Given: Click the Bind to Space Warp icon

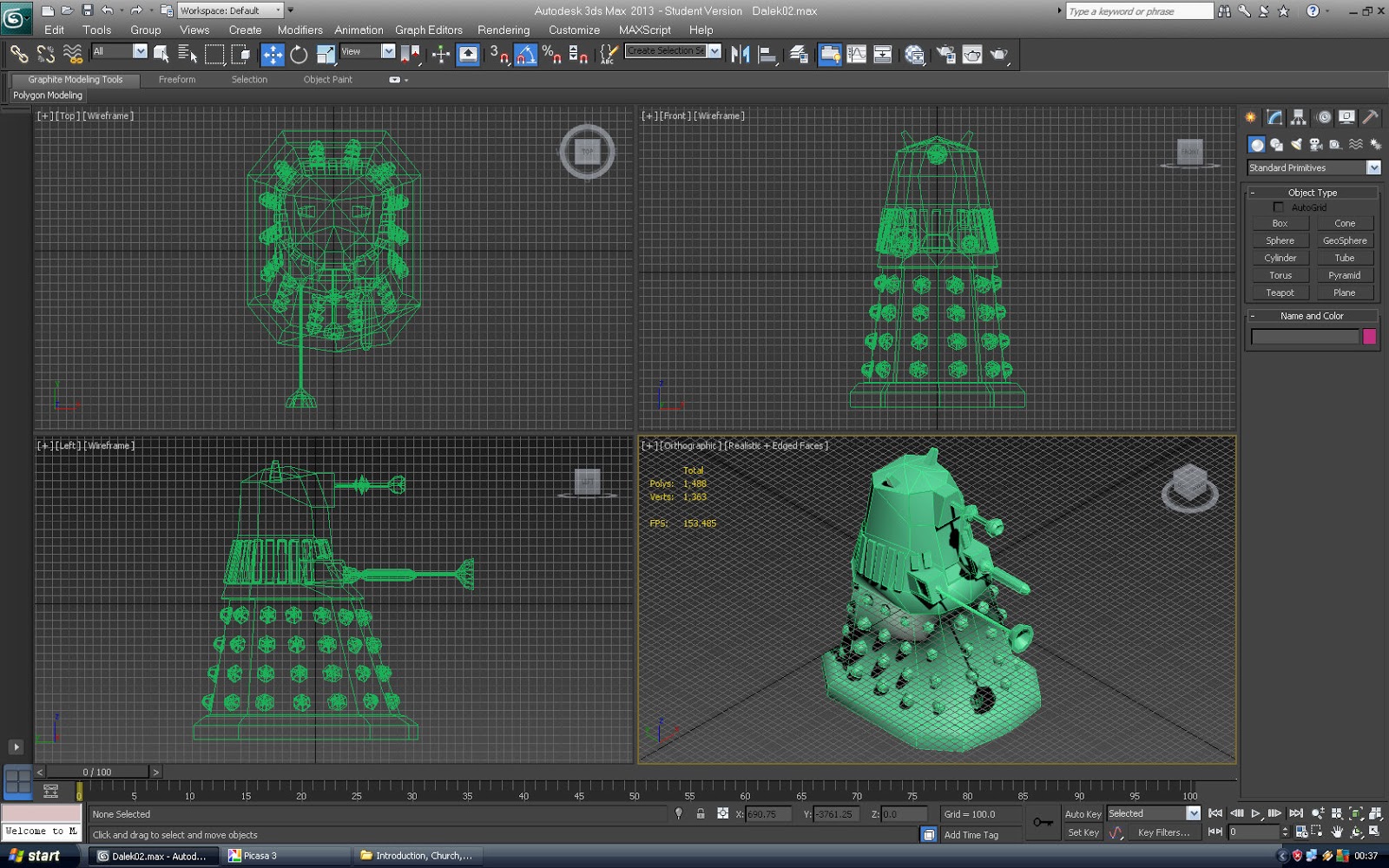Looking at the screenshot, I should (73, 54).
